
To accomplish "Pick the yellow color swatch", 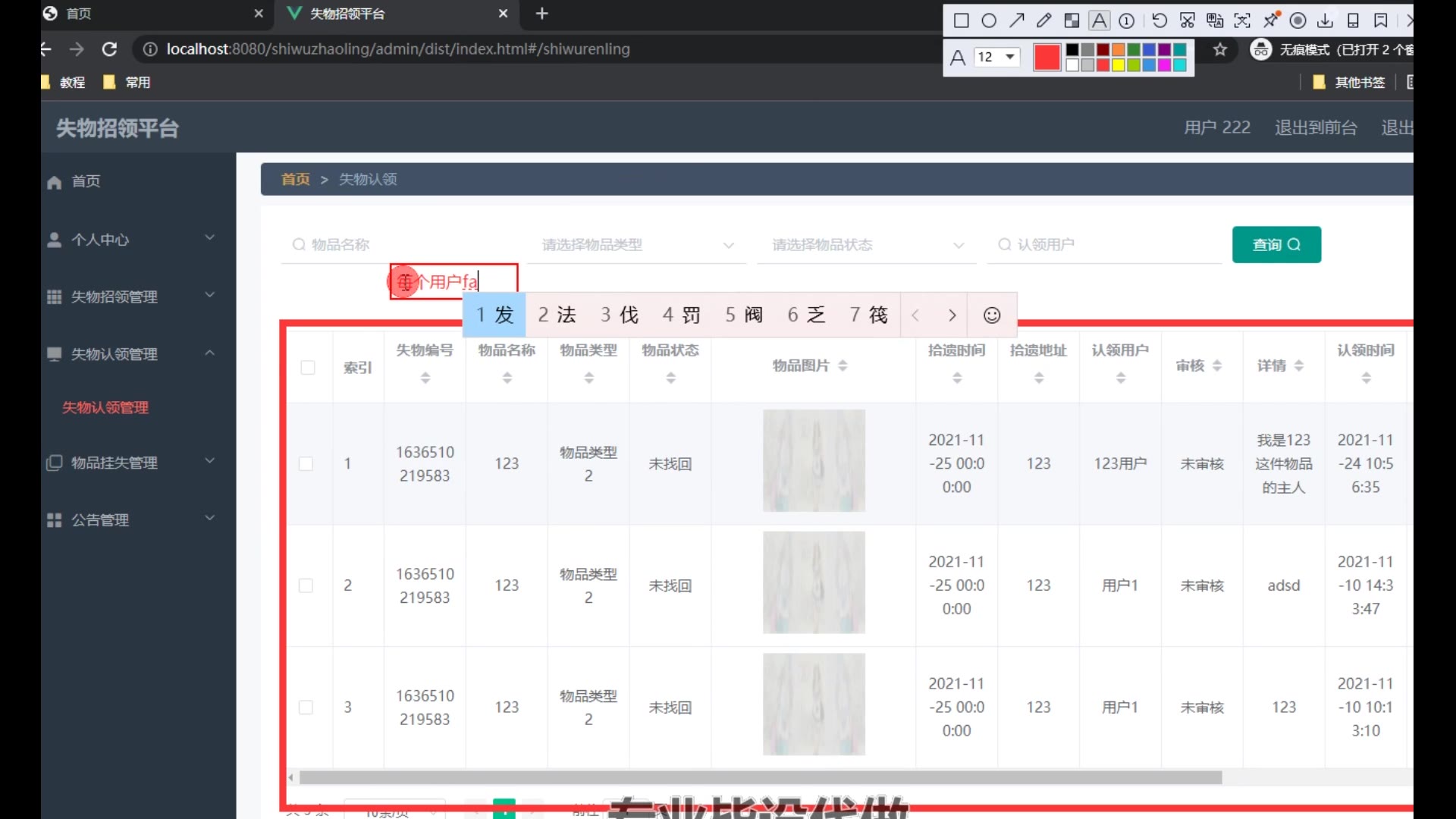I will tap(1118, 65).
